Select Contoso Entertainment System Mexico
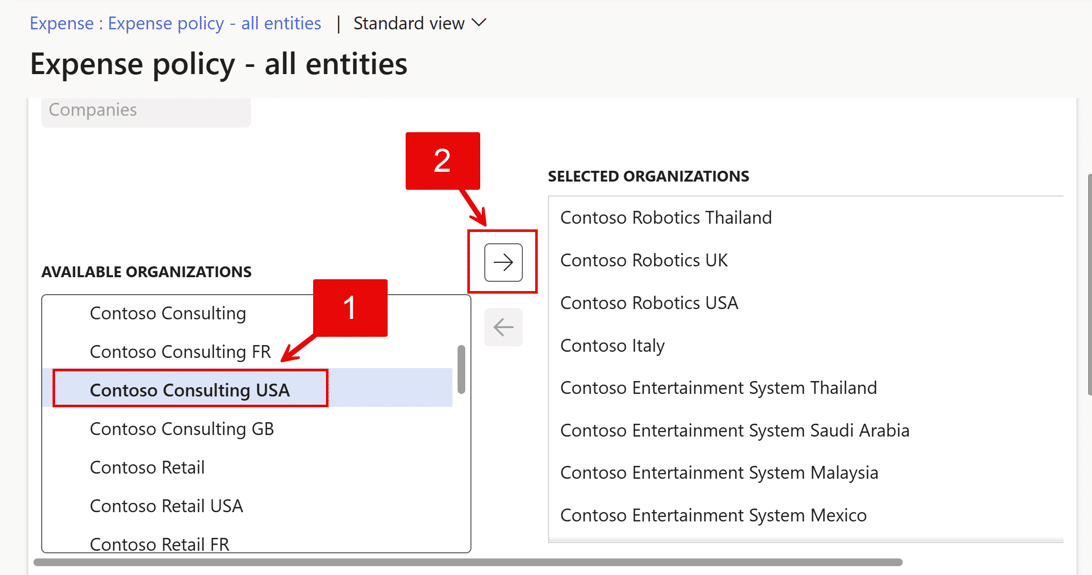 click(713, 516)
